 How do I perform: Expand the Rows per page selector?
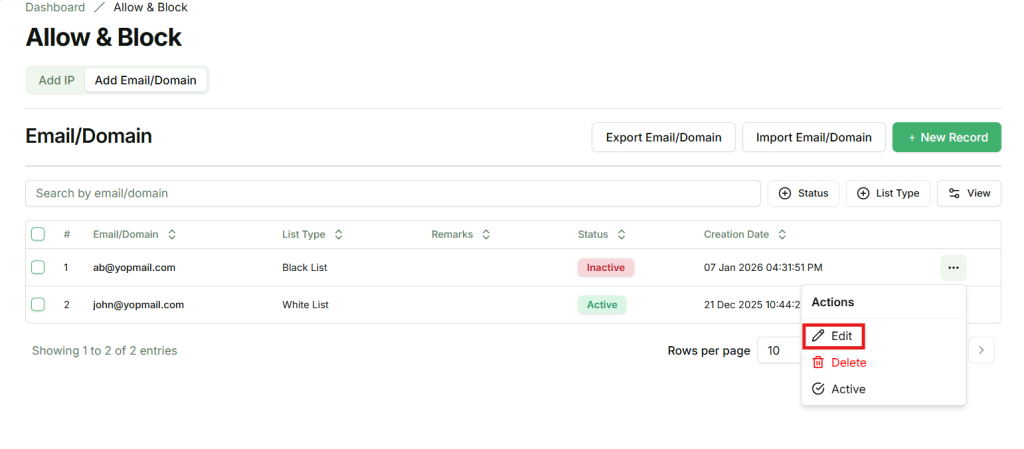click(x=780, y=351)
